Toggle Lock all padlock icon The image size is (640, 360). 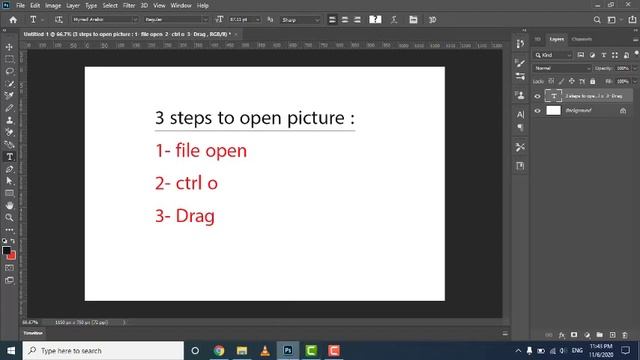coord(593,82)
